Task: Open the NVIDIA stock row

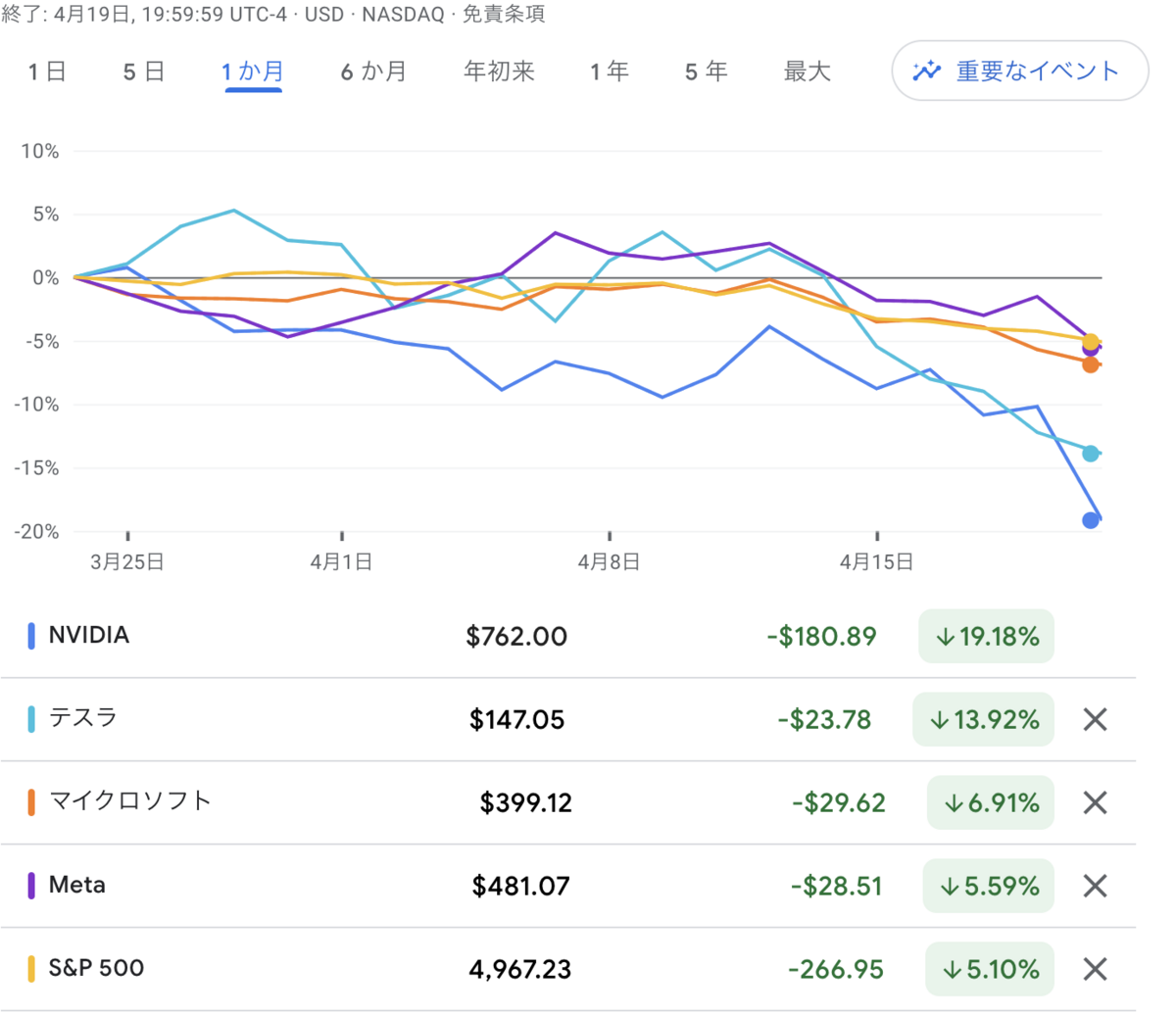Action: (x=568, y=636)
